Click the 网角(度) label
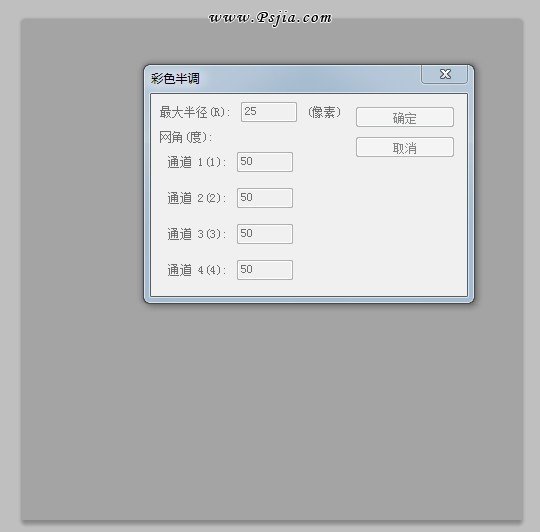Viewport: 540px width, 532px height. [x=186, y=137]
